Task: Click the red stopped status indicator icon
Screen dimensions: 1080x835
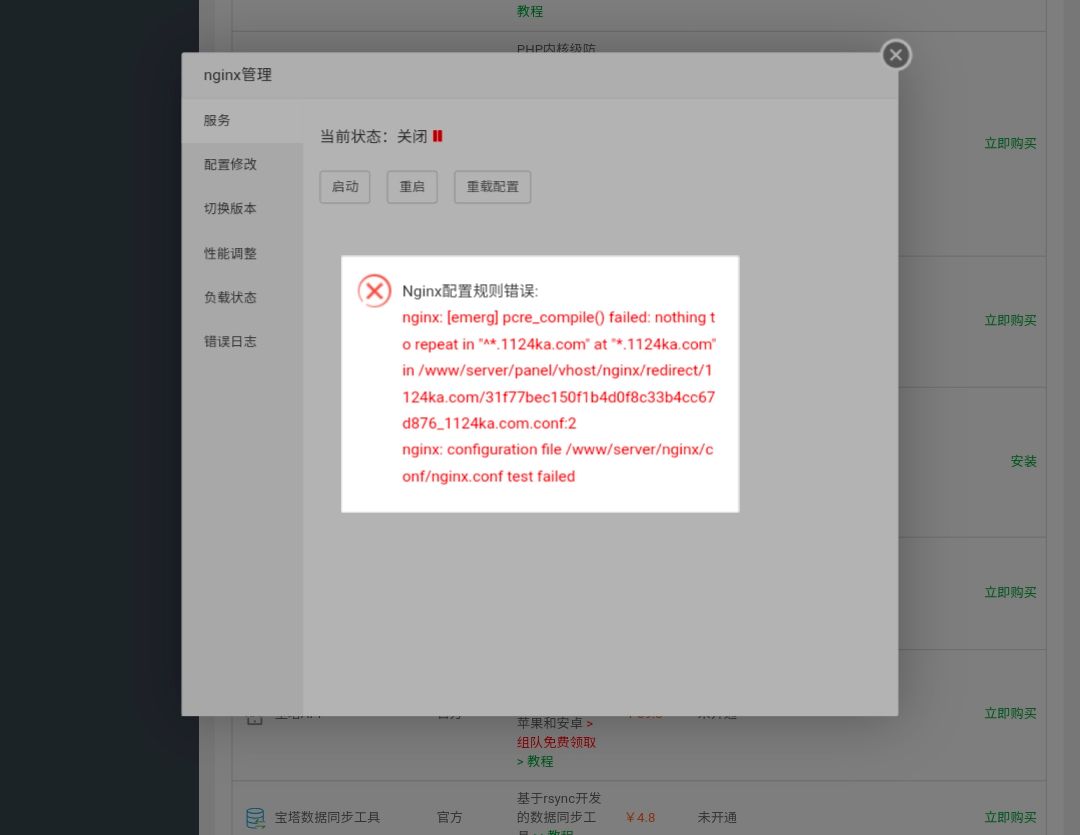Action: tap(437, 136)
